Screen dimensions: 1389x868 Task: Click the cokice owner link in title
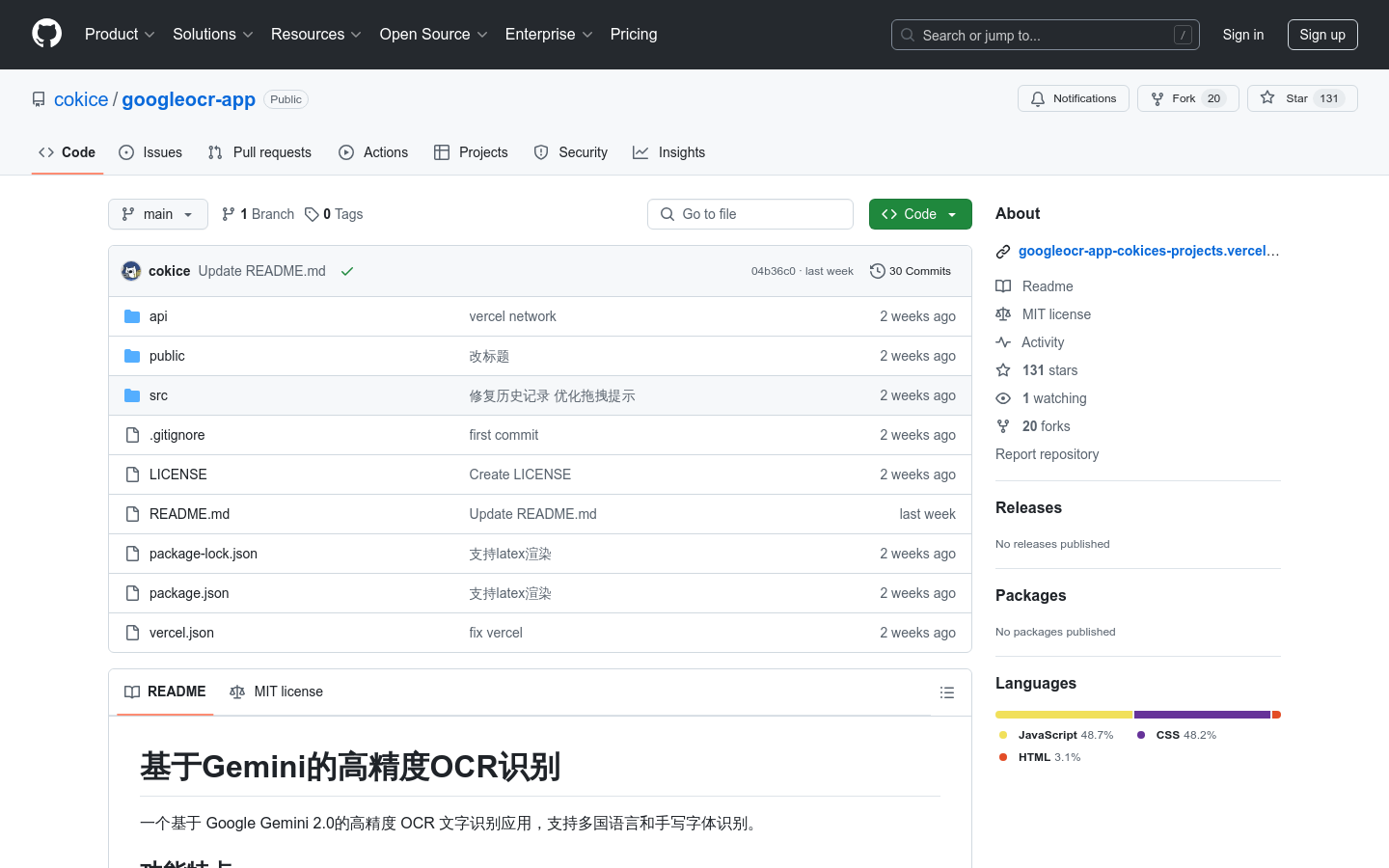pos(81,99)
